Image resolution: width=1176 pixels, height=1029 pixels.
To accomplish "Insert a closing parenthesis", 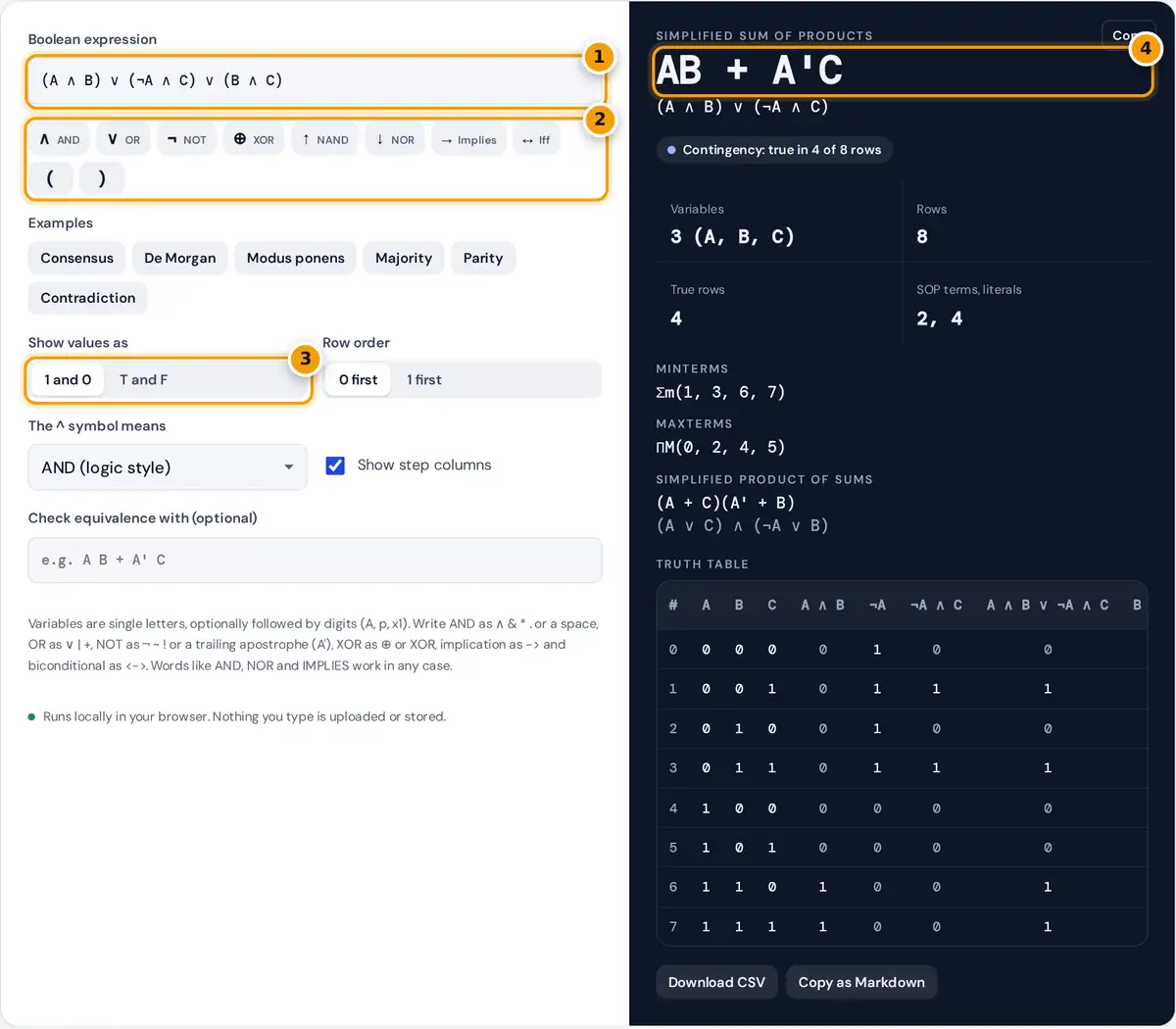I will 102,179.
